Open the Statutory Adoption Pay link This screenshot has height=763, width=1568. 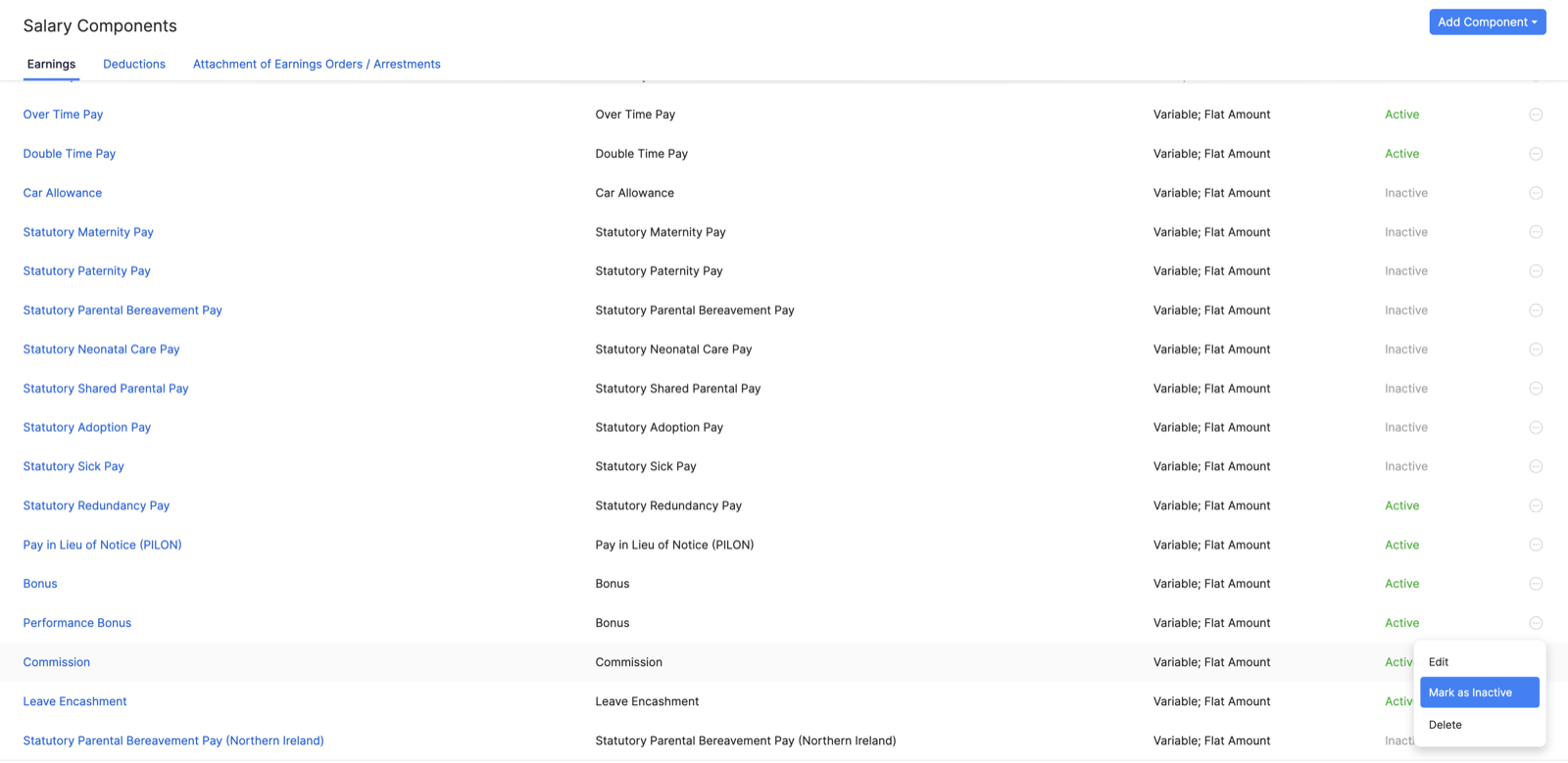click(87, 428)
